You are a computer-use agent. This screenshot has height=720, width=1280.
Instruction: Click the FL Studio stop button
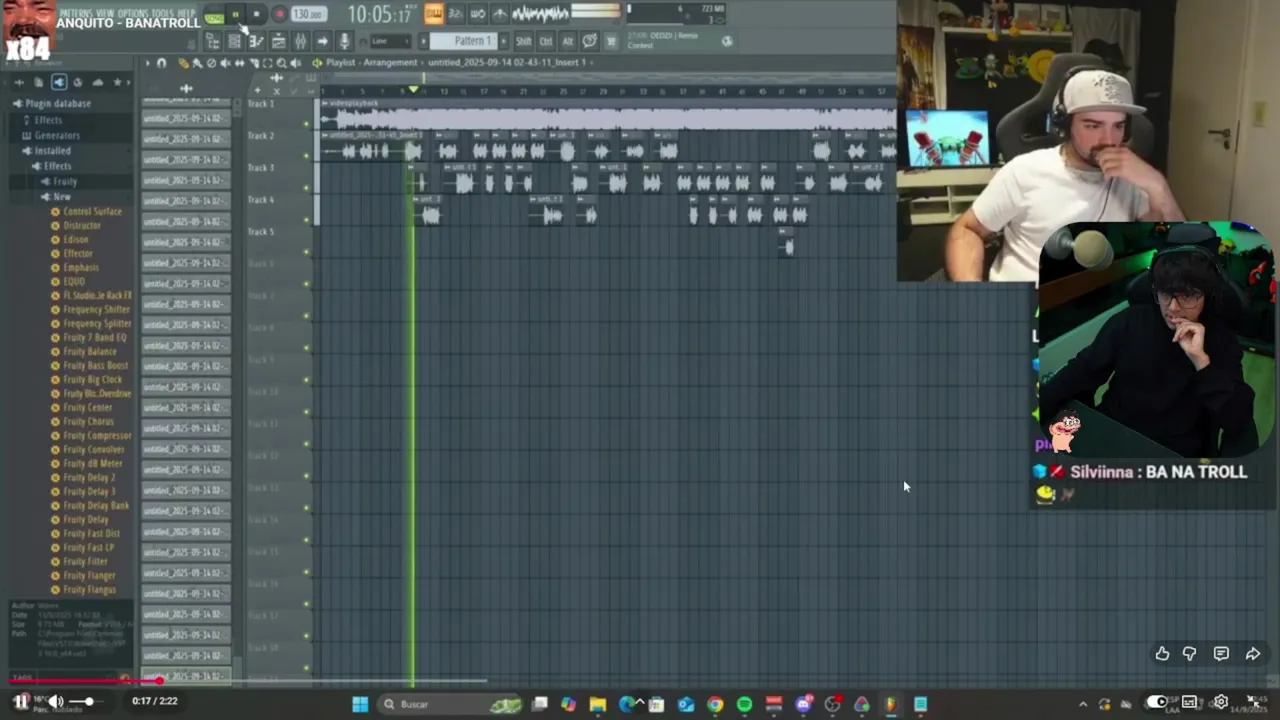(256, 14)
